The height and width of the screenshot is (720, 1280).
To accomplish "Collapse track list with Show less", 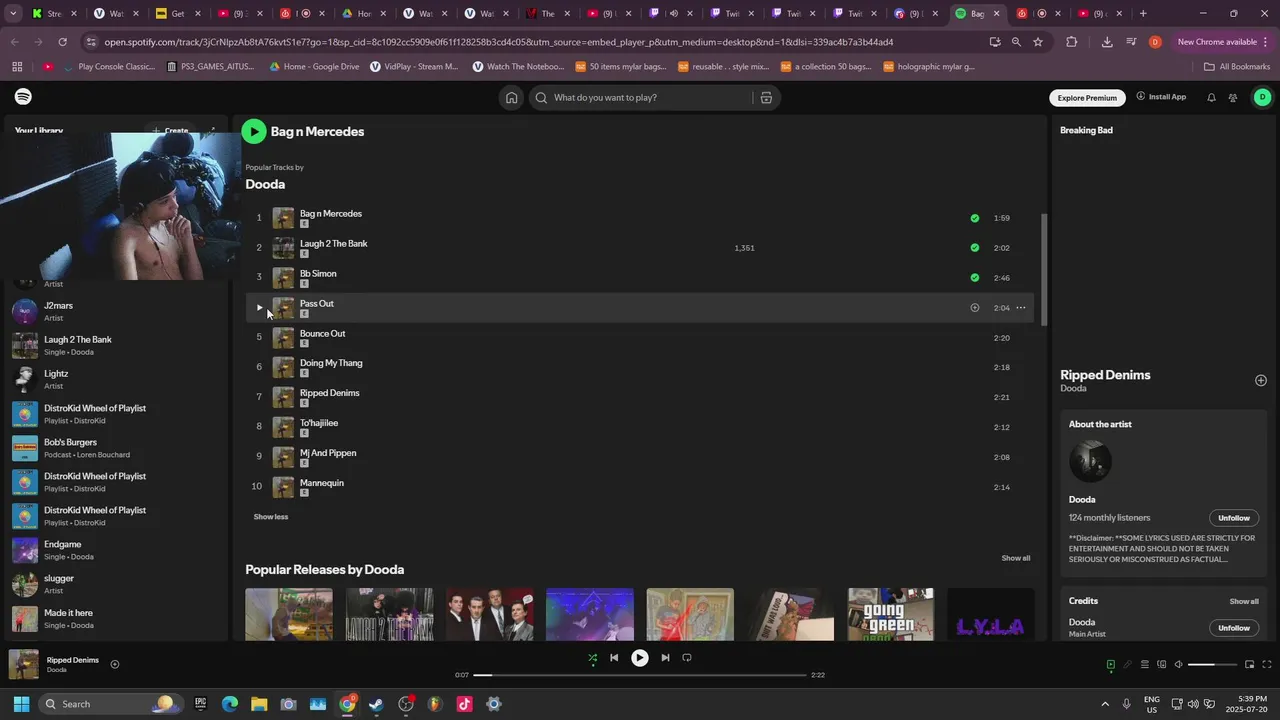I will tap(271, 517).
